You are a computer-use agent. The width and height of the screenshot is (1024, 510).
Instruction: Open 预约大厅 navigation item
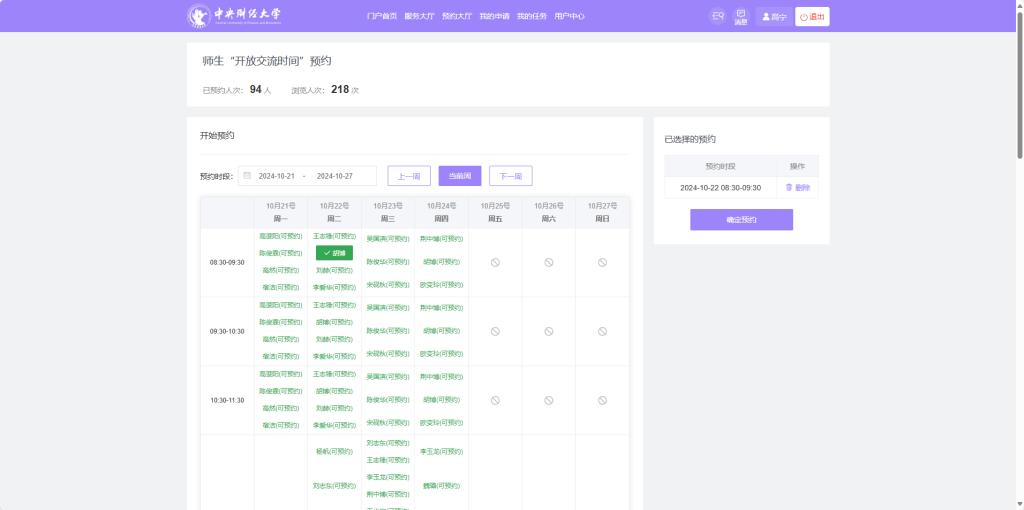click(x=457, y=17)
